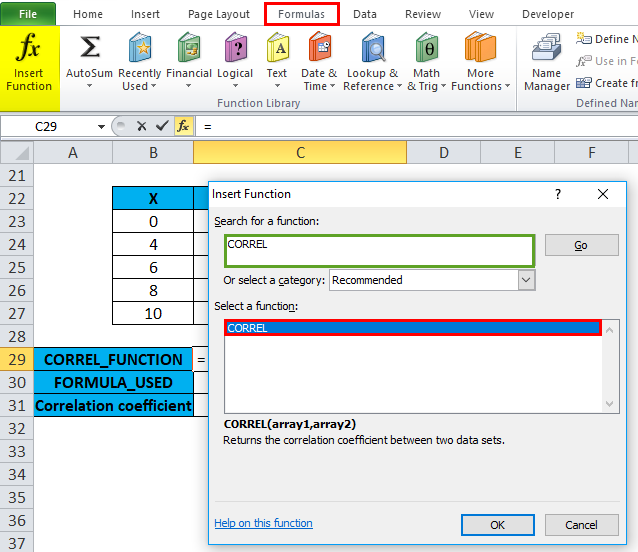The height and width of the screenshot is (552, 638).
Task: Open the AutoSum function icon
Action: click(x=90, y=47)
